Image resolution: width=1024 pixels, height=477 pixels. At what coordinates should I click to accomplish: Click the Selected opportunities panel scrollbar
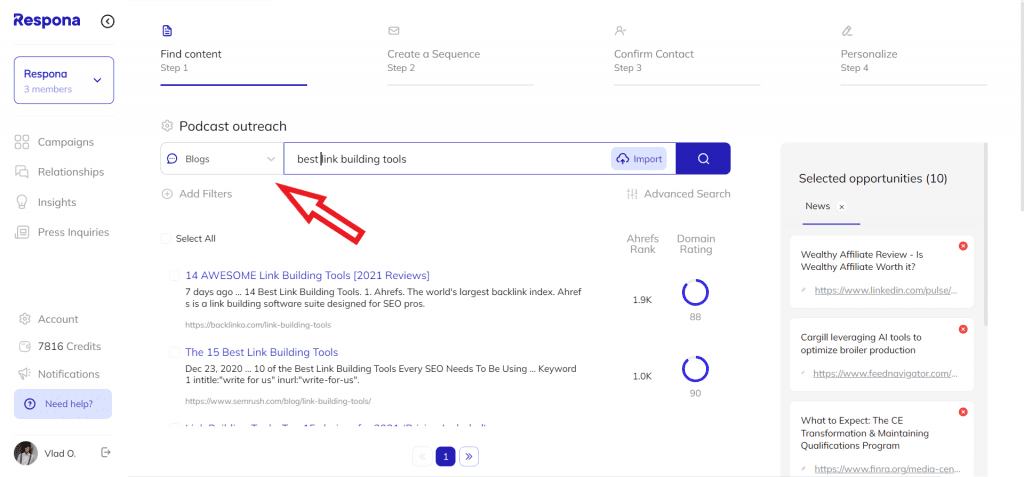(x=985, y=235)
